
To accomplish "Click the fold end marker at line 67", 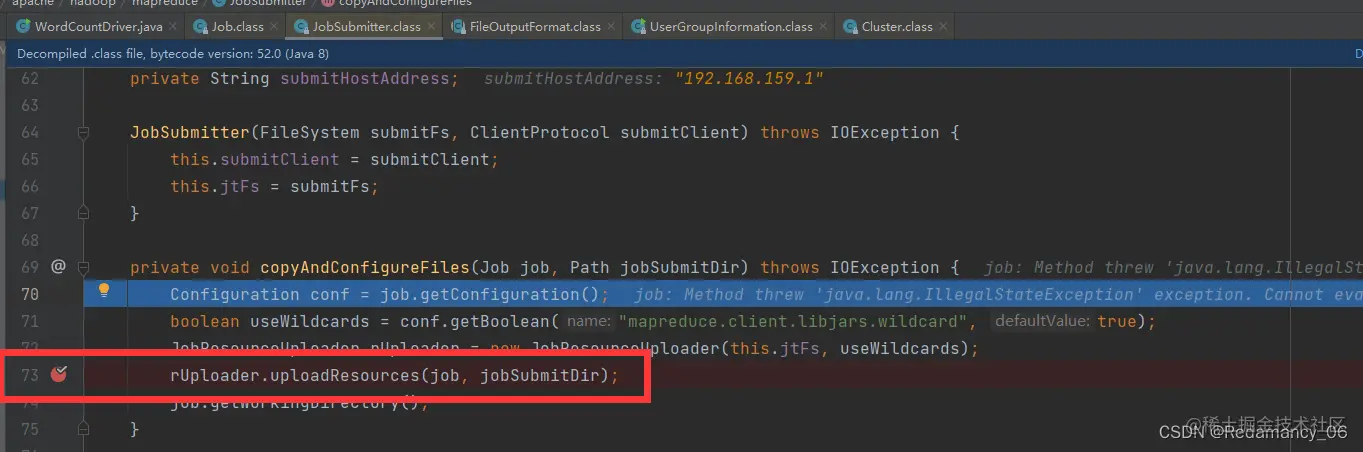I will pos(84,213).
